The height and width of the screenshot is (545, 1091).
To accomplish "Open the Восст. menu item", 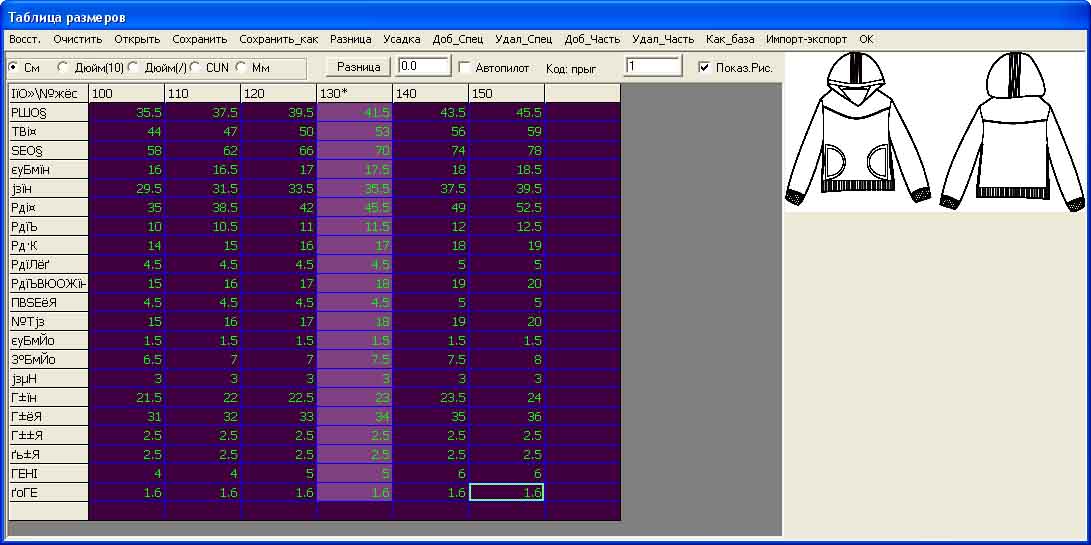I will [24, 40].
